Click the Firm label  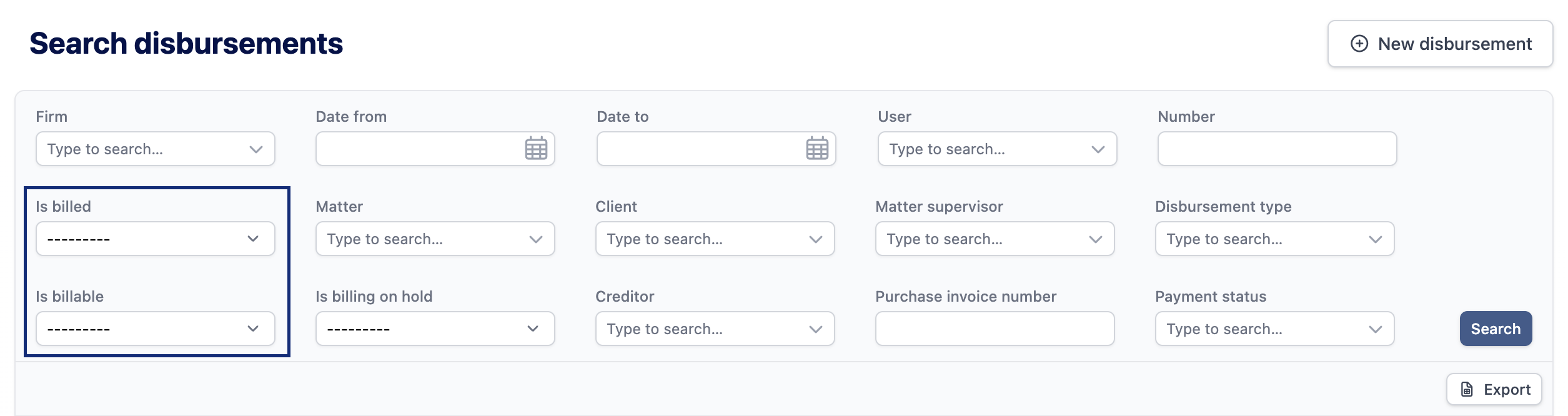(x=51, y=117)
